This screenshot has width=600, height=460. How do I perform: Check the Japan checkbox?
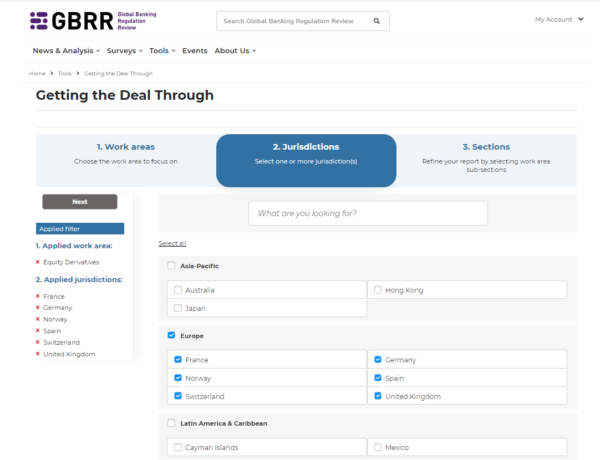pos(178,308)
